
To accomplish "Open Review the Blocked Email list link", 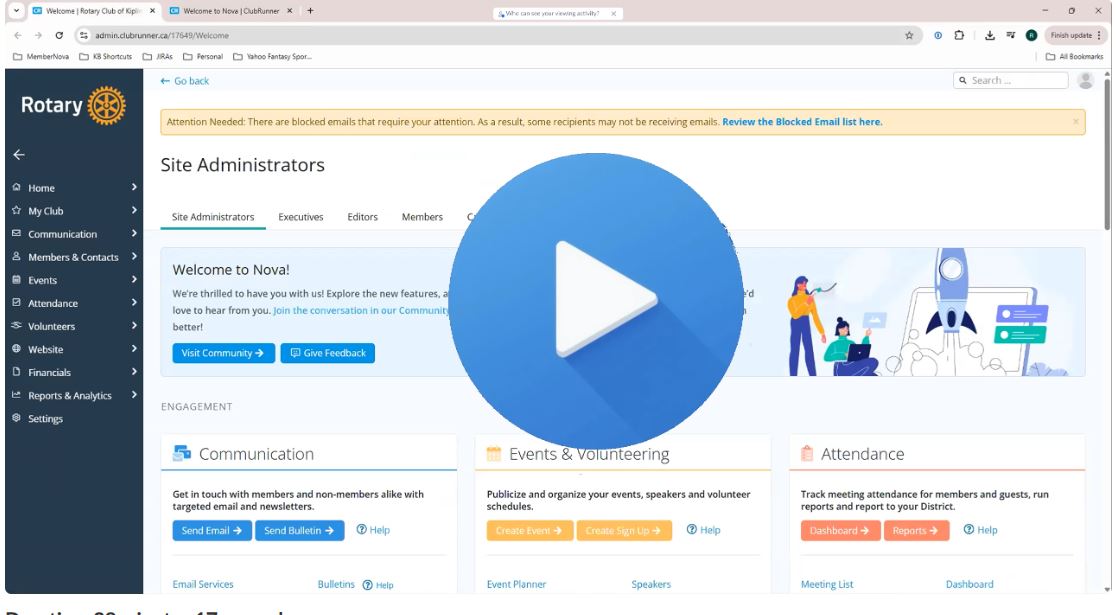I will coord(802,122).
